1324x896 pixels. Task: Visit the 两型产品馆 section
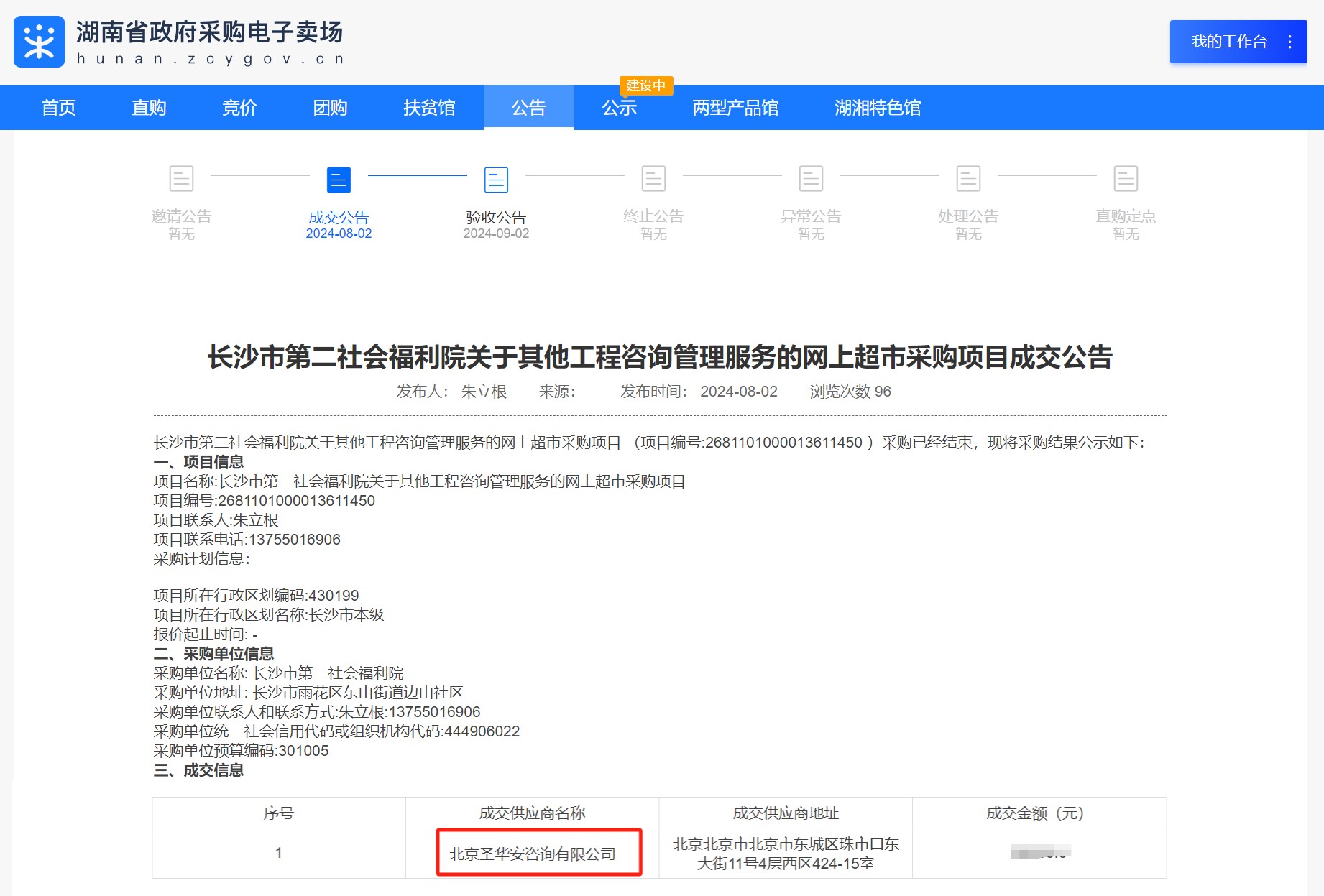click(x=735, y=108)
